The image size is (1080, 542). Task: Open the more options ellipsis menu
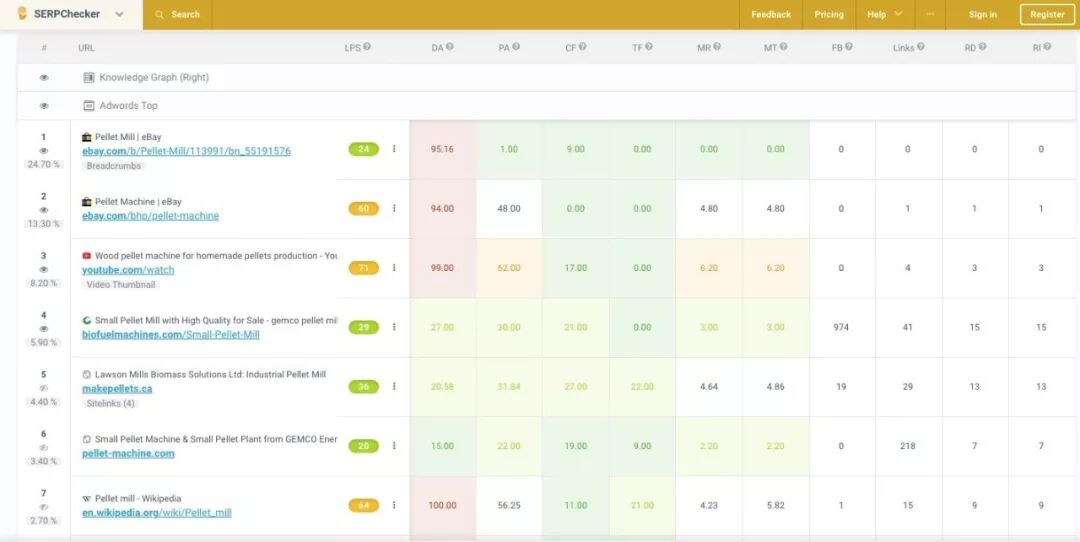click(x=930, y=14)
